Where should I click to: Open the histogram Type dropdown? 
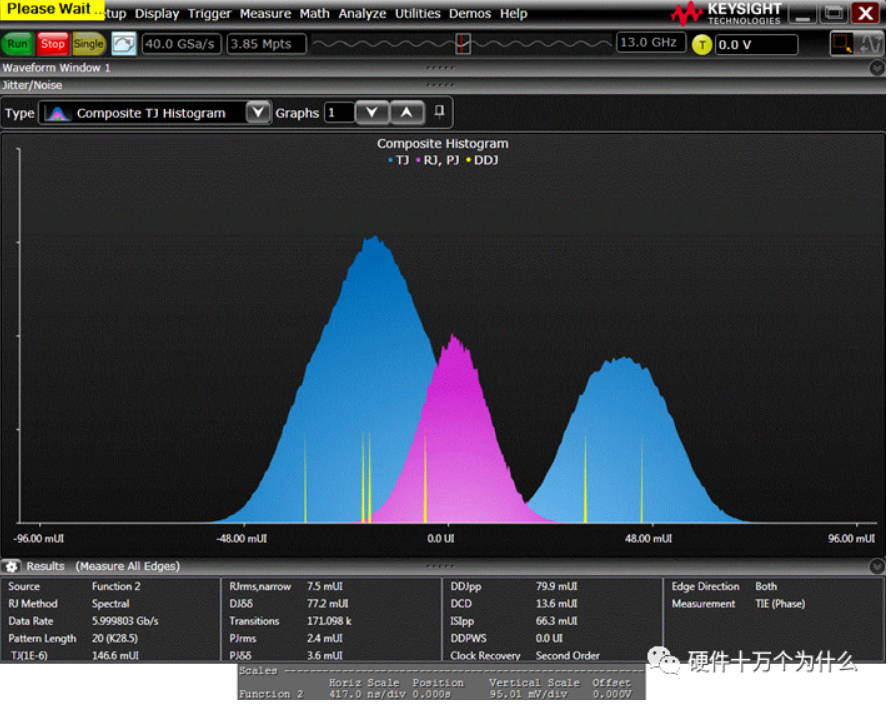click(x=257, y=113)
